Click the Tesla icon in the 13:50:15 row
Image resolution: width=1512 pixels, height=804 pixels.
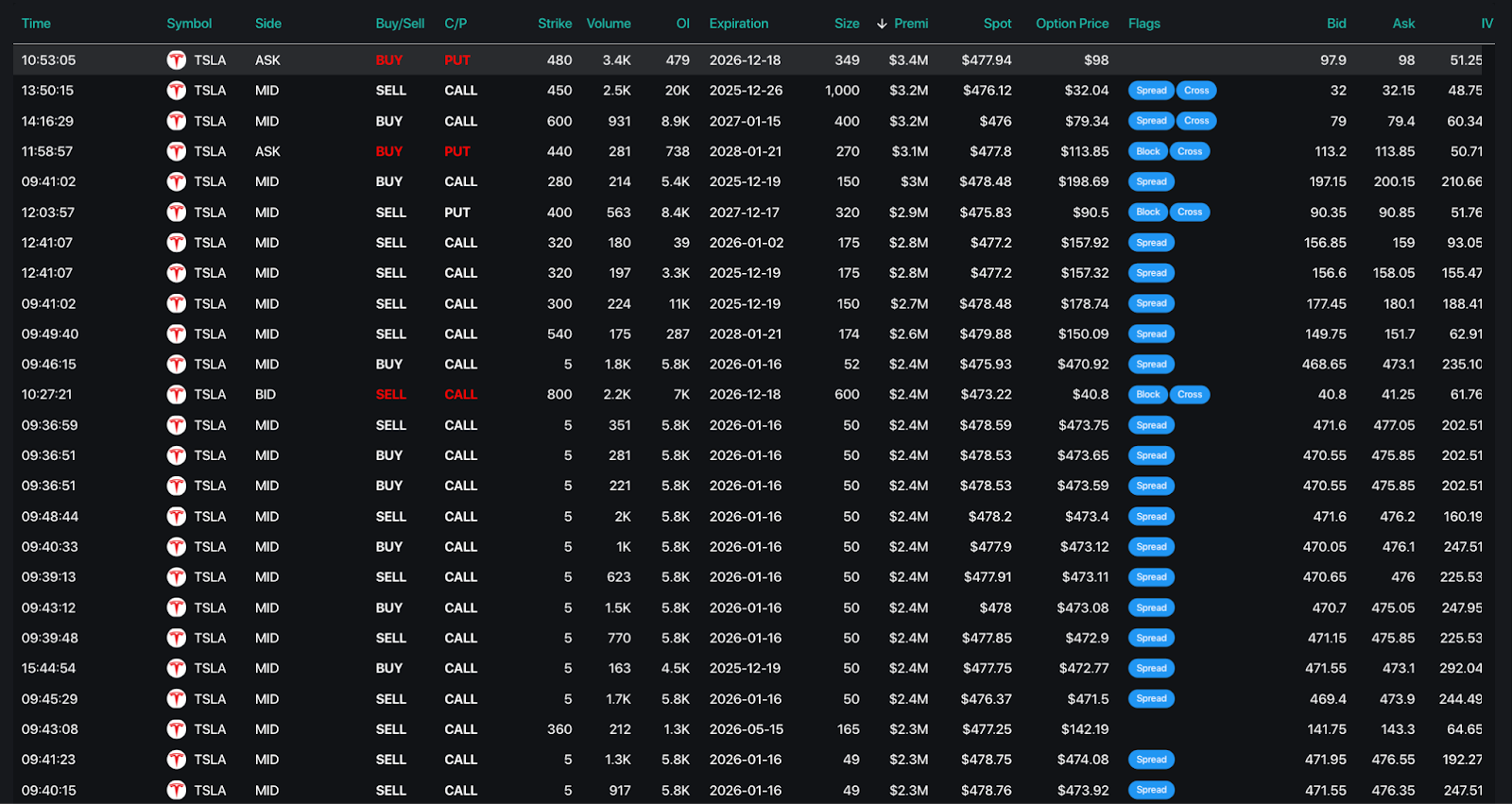177,91
